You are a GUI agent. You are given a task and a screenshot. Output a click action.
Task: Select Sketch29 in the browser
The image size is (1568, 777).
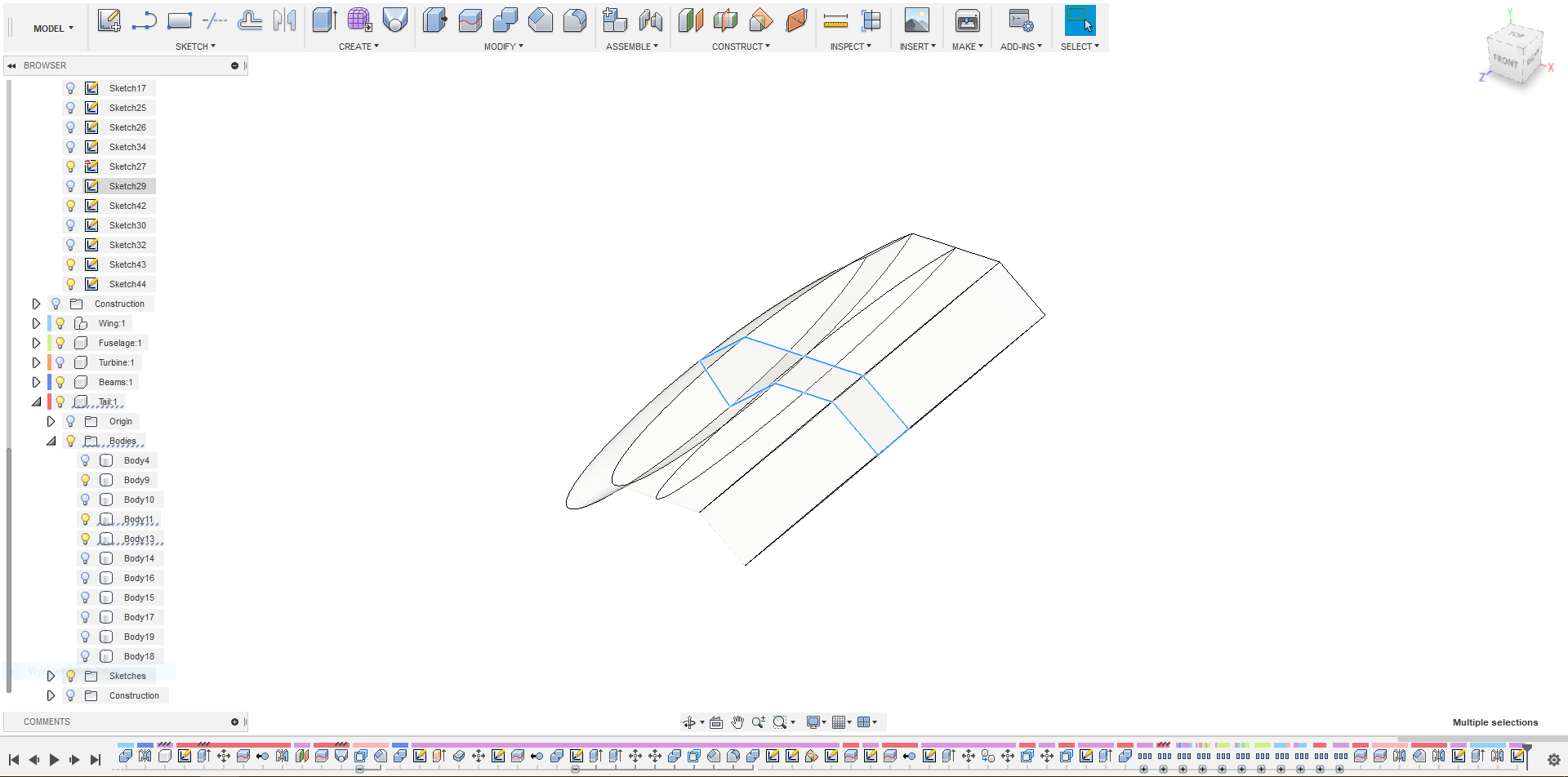127,186
